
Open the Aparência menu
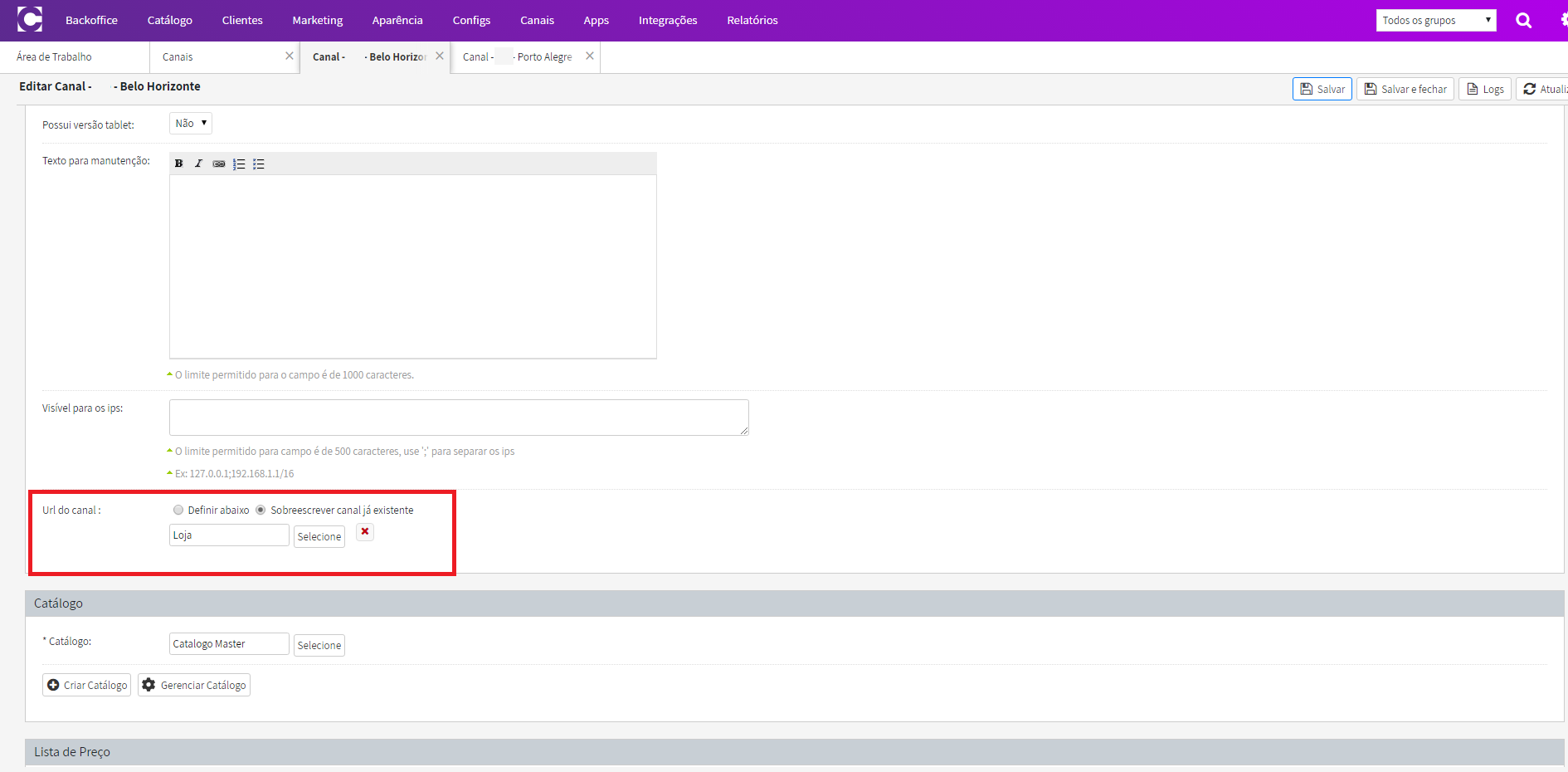[397, 20]
